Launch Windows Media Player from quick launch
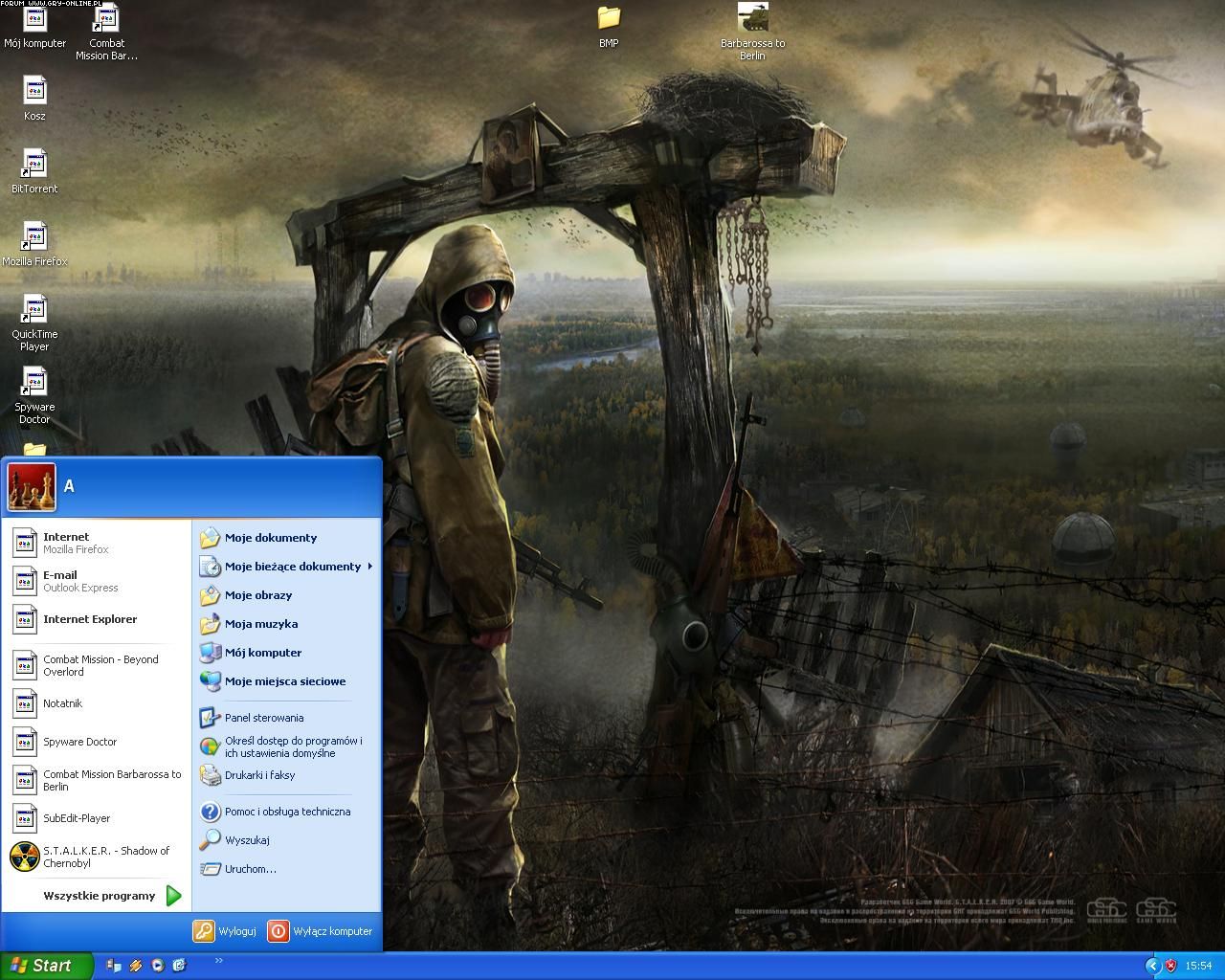The width and height of the screenshot is (1225, 980). [157, 966]
